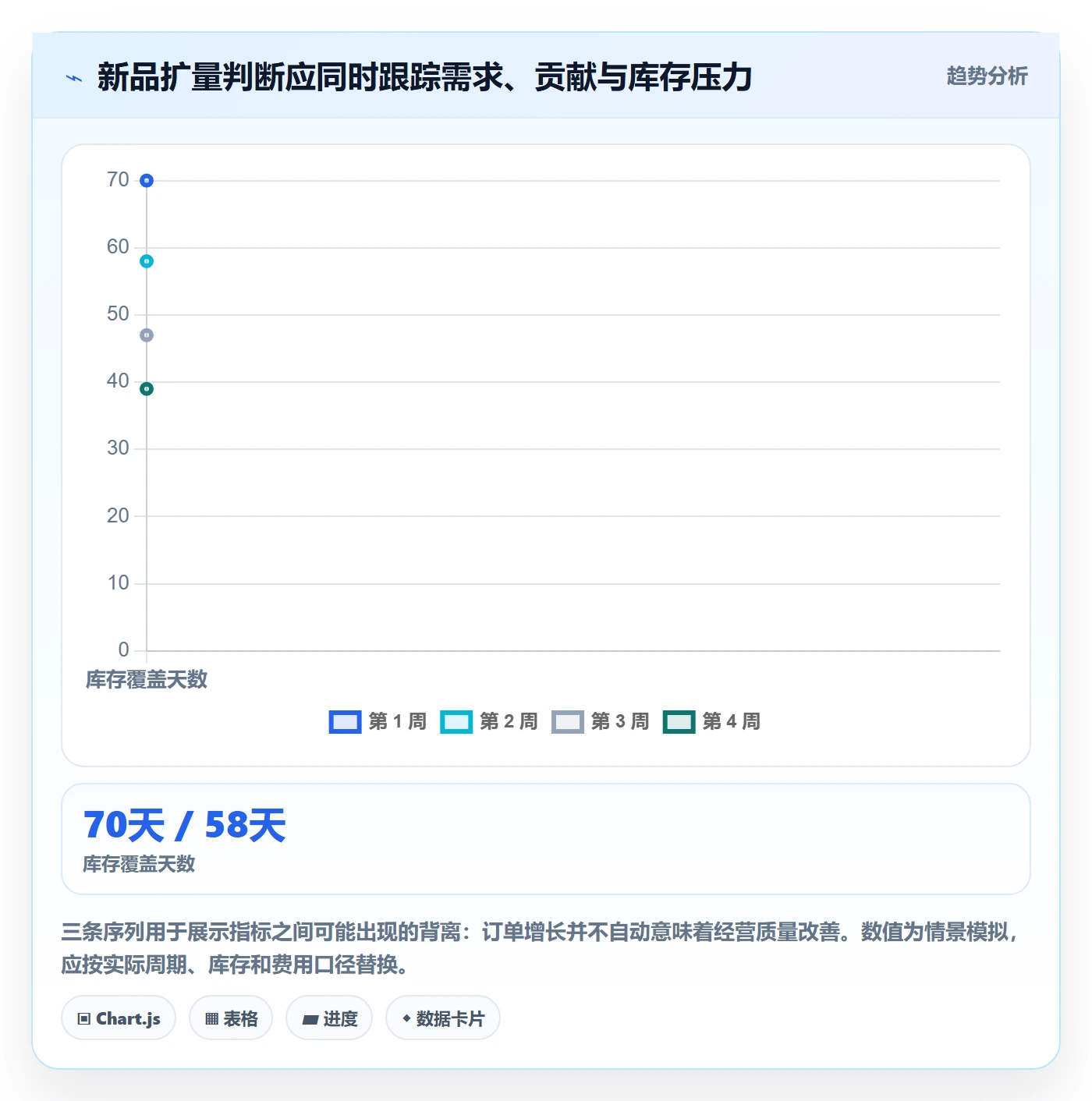Toggle the 第 3 周 legend series
The height and width of the screenshot is (1101, 1092).
point(601,721)
